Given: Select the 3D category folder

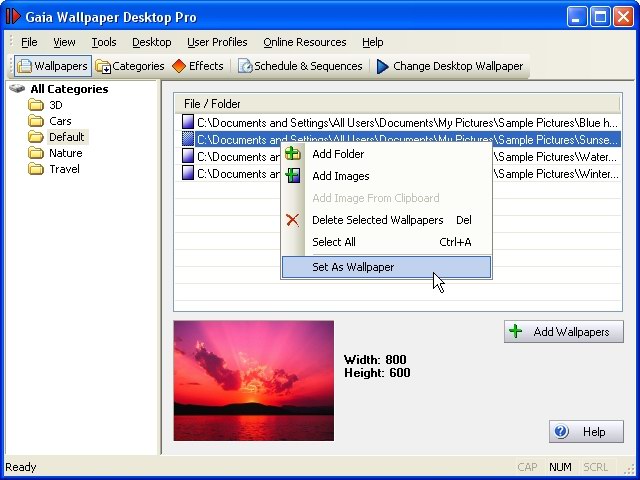Looking at the screenshot, I should [45, 105].
